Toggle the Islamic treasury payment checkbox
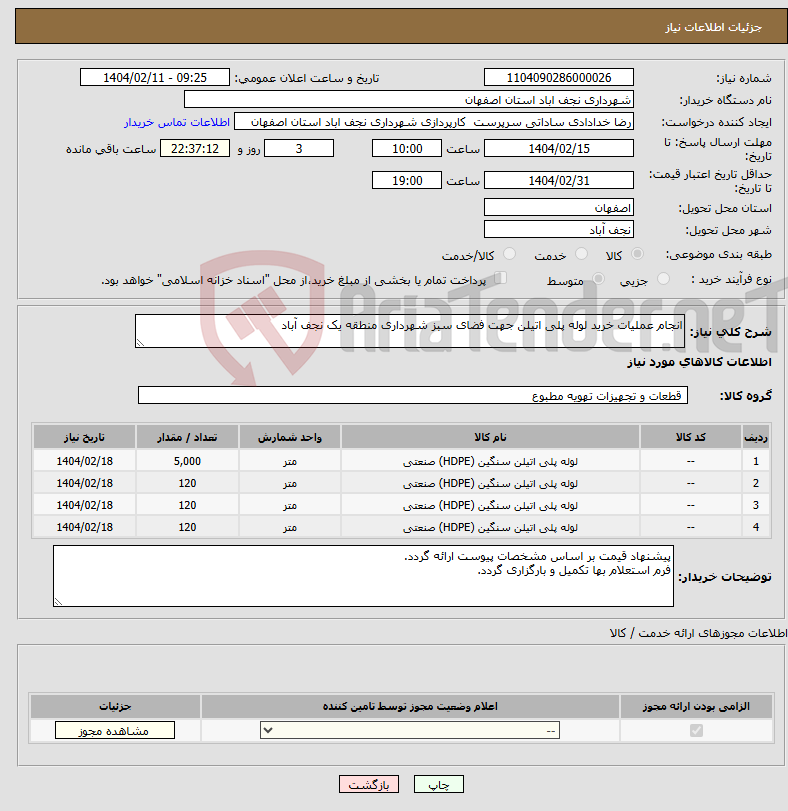This screenshot has height=811, width=788. (x=500, y=279)
